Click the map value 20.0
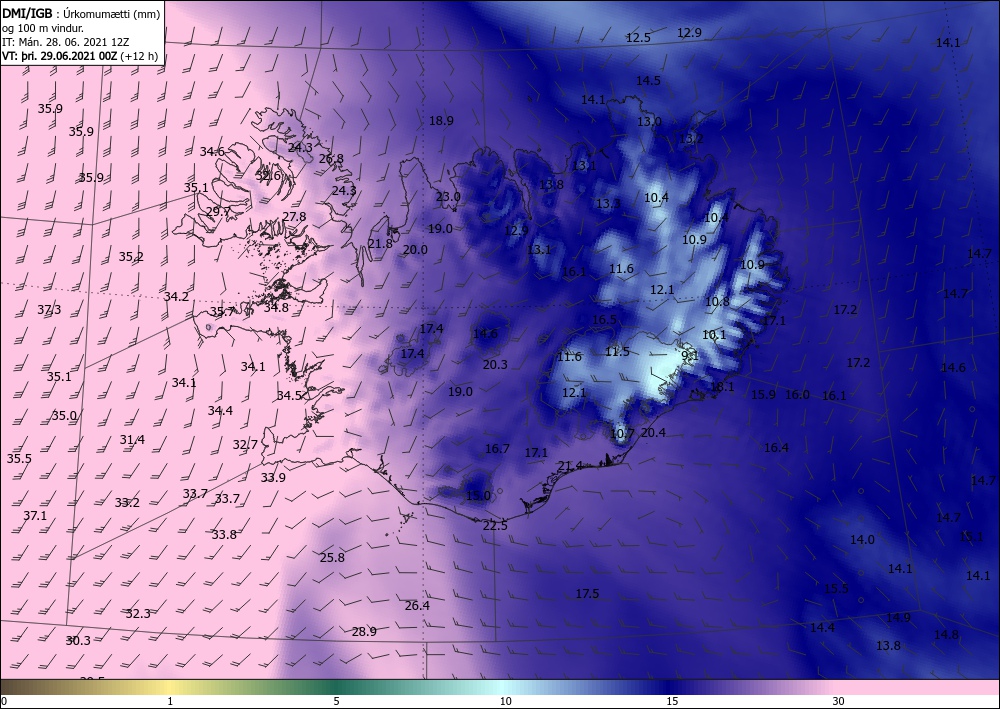Viewport: 1000px width, 709px height. click(x=415, y=249)
